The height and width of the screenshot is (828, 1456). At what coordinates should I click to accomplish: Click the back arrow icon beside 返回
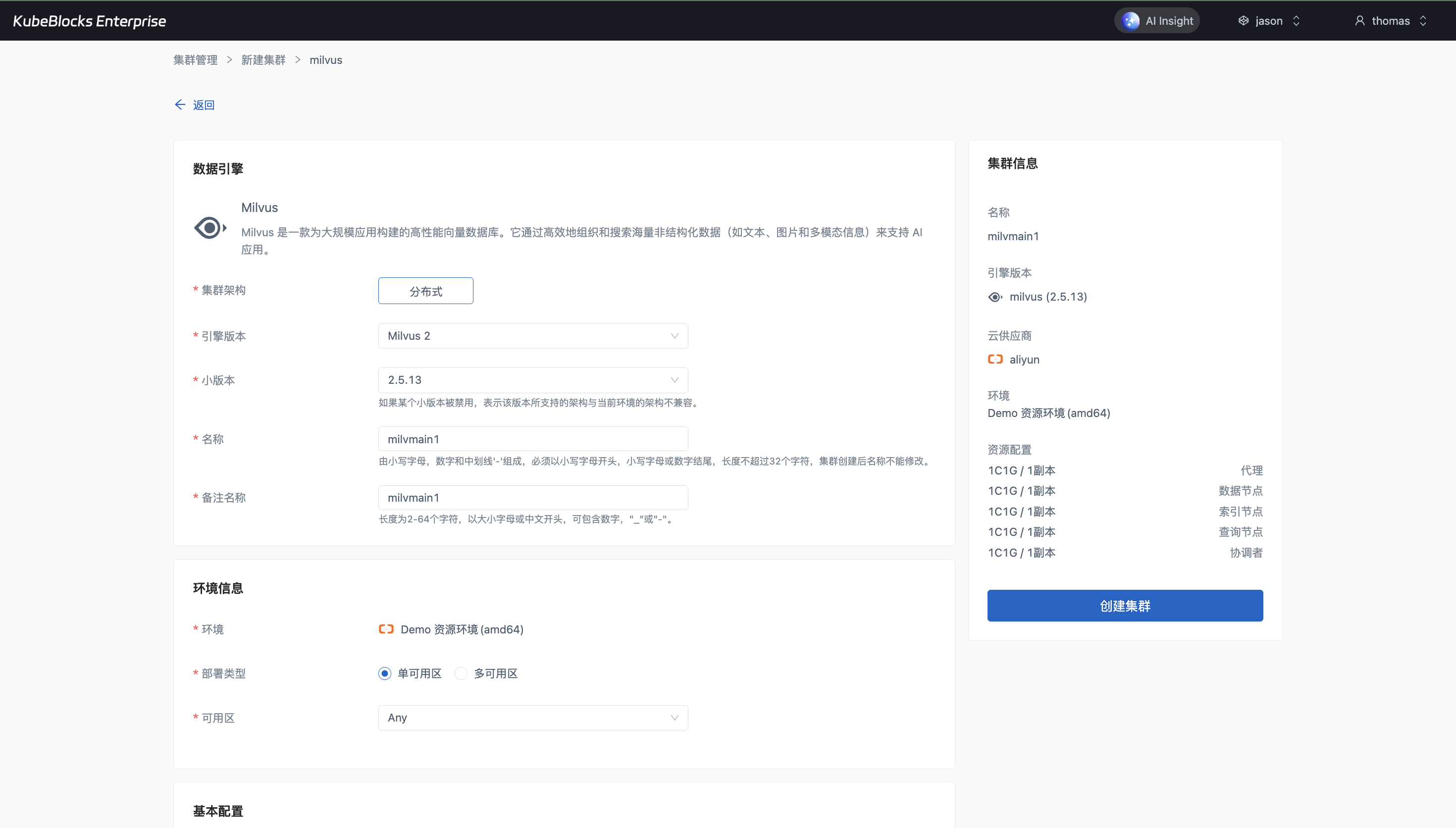[180, 104]
